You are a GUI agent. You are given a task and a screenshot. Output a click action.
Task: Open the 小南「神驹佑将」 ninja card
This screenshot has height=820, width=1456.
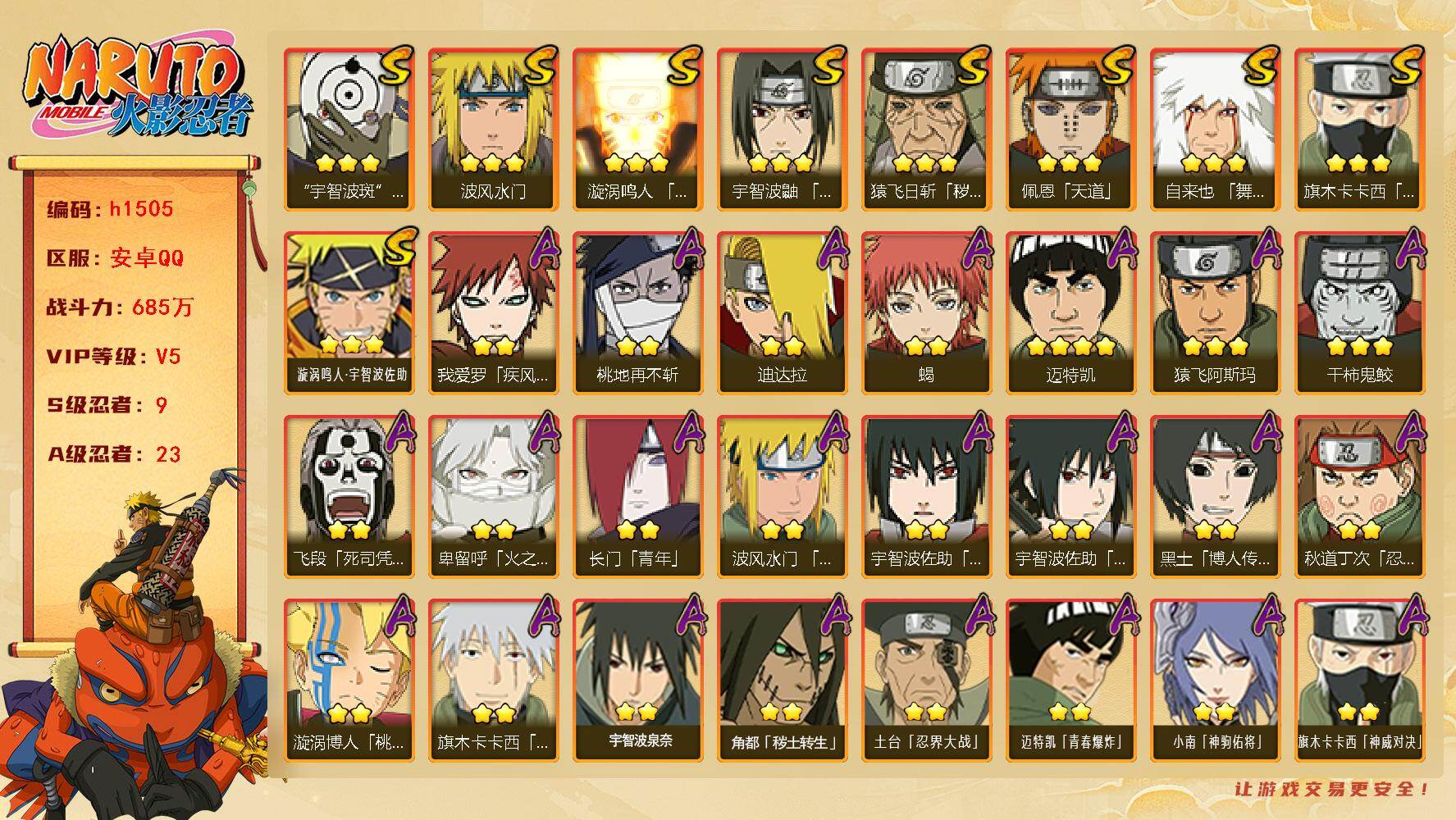click(x=1216, y=681)
